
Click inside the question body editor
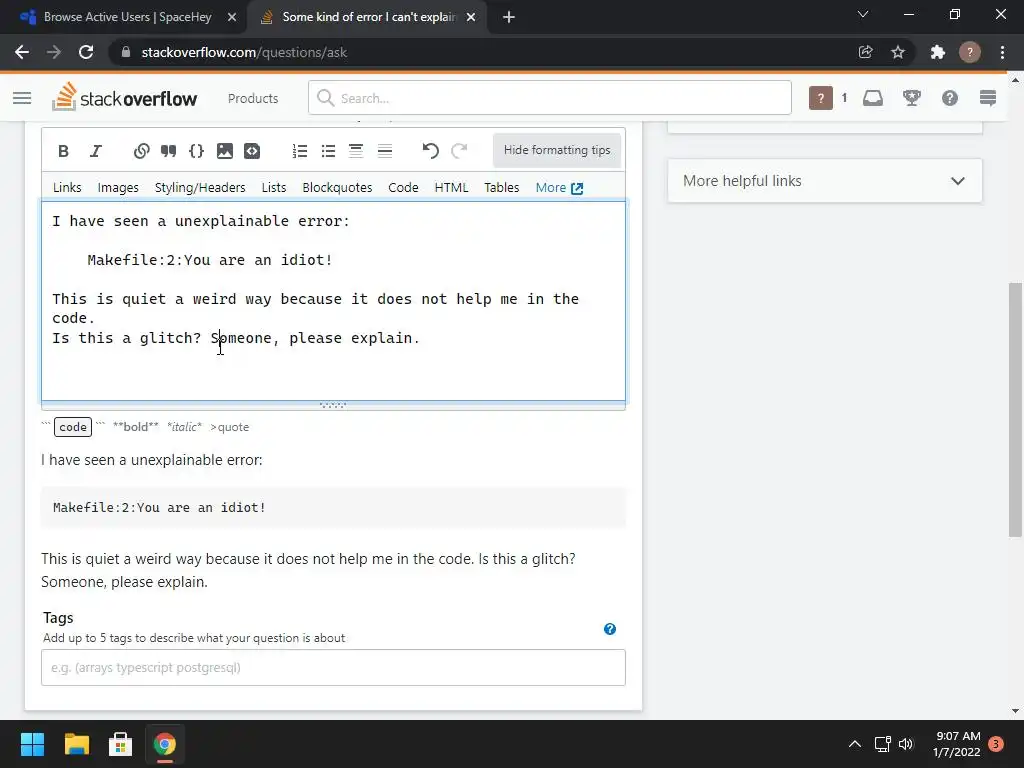tap(333, 300)
